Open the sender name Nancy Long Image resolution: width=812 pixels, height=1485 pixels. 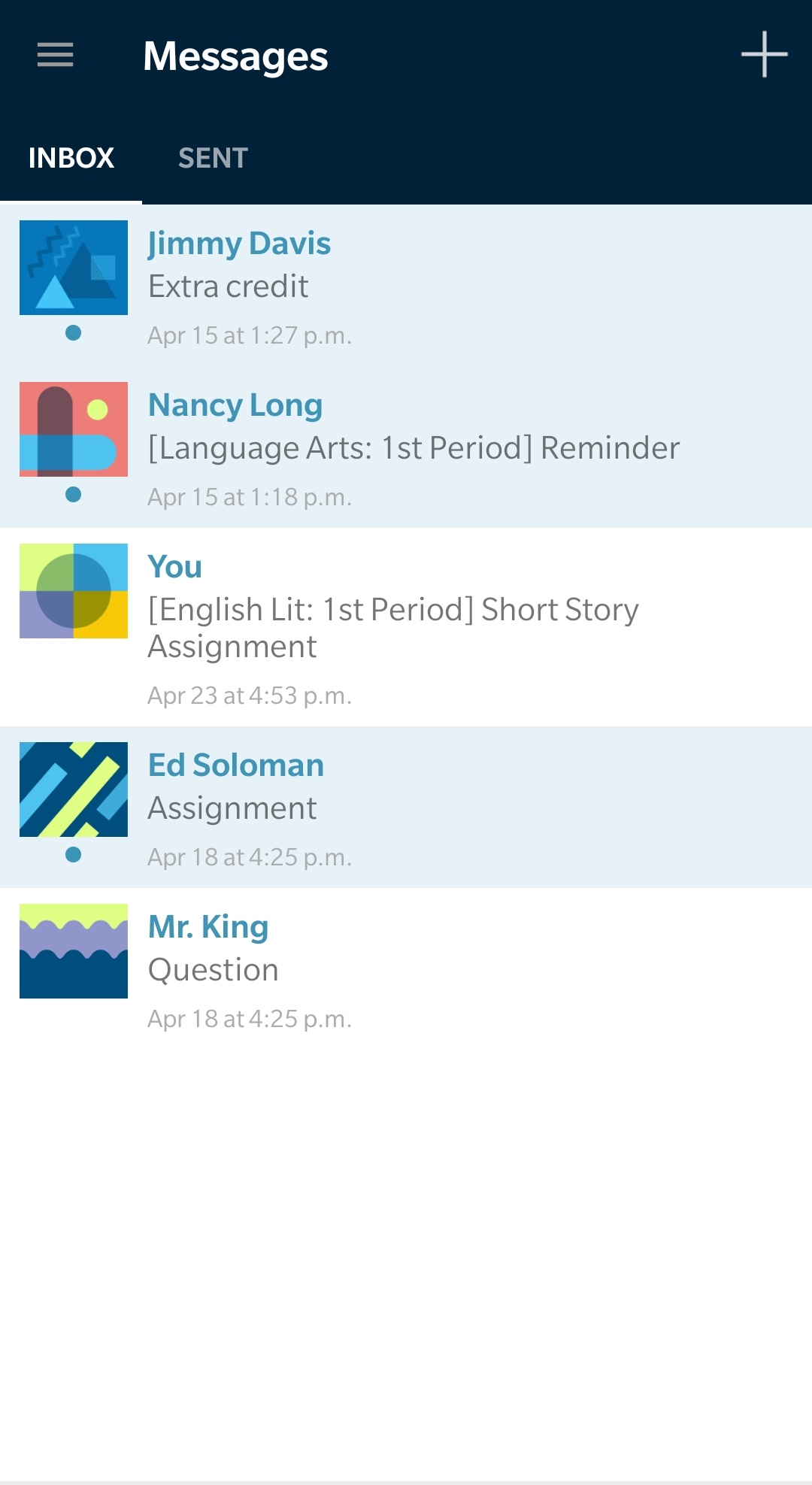pos(235,405)
